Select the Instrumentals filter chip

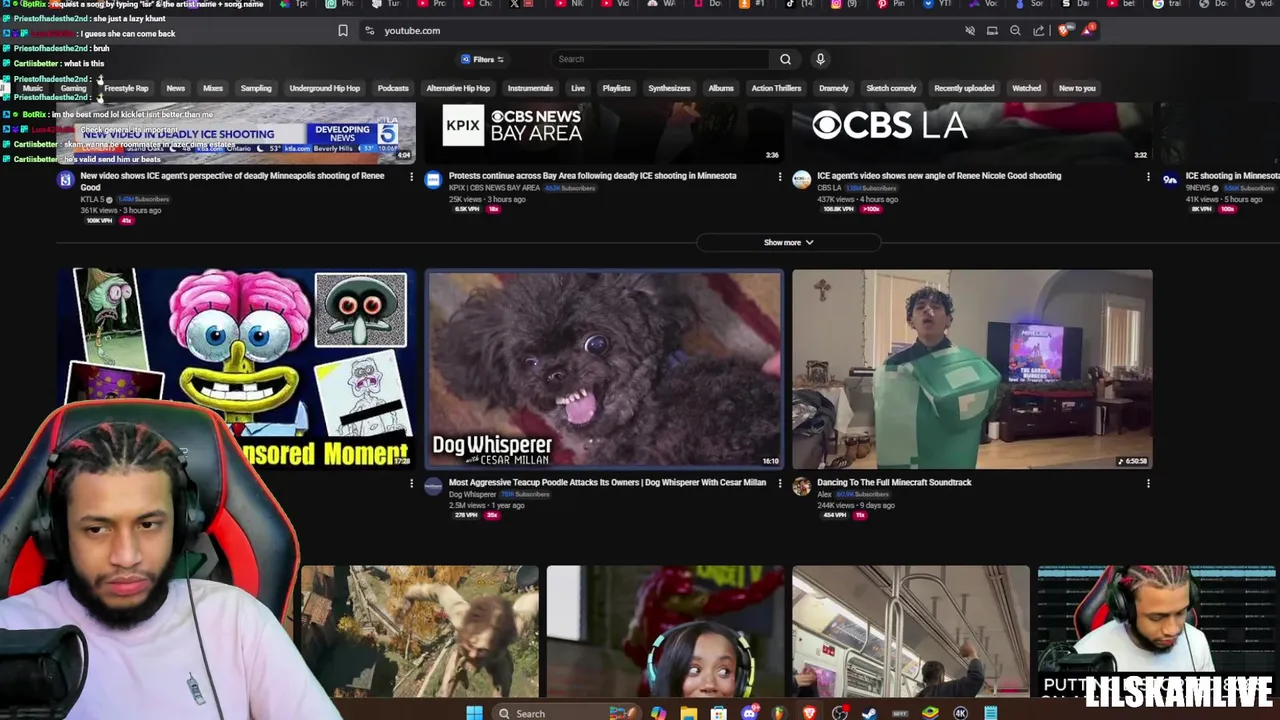(530, 88)
